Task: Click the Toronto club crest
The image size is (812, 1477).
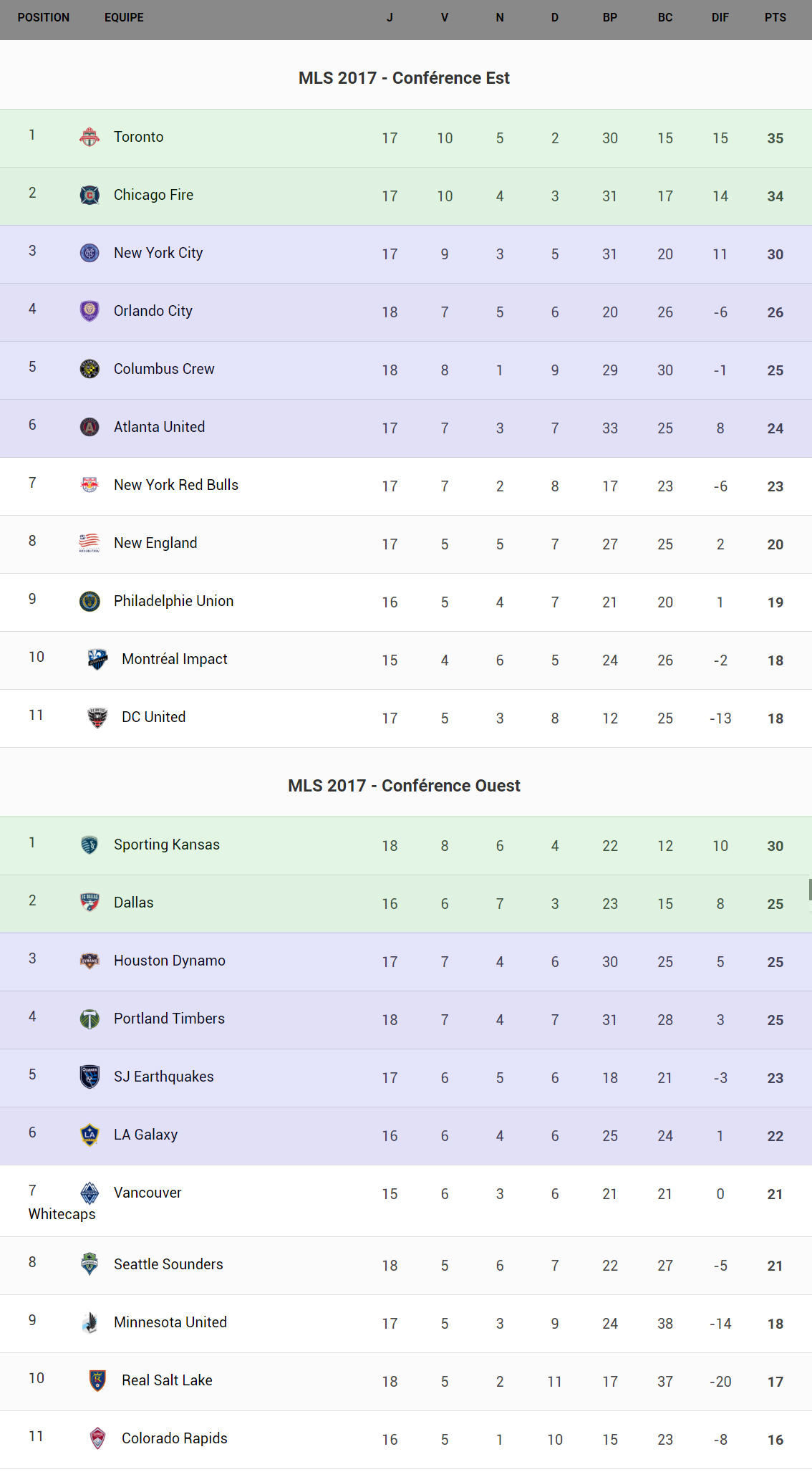Action: click(x=90, y=137)
